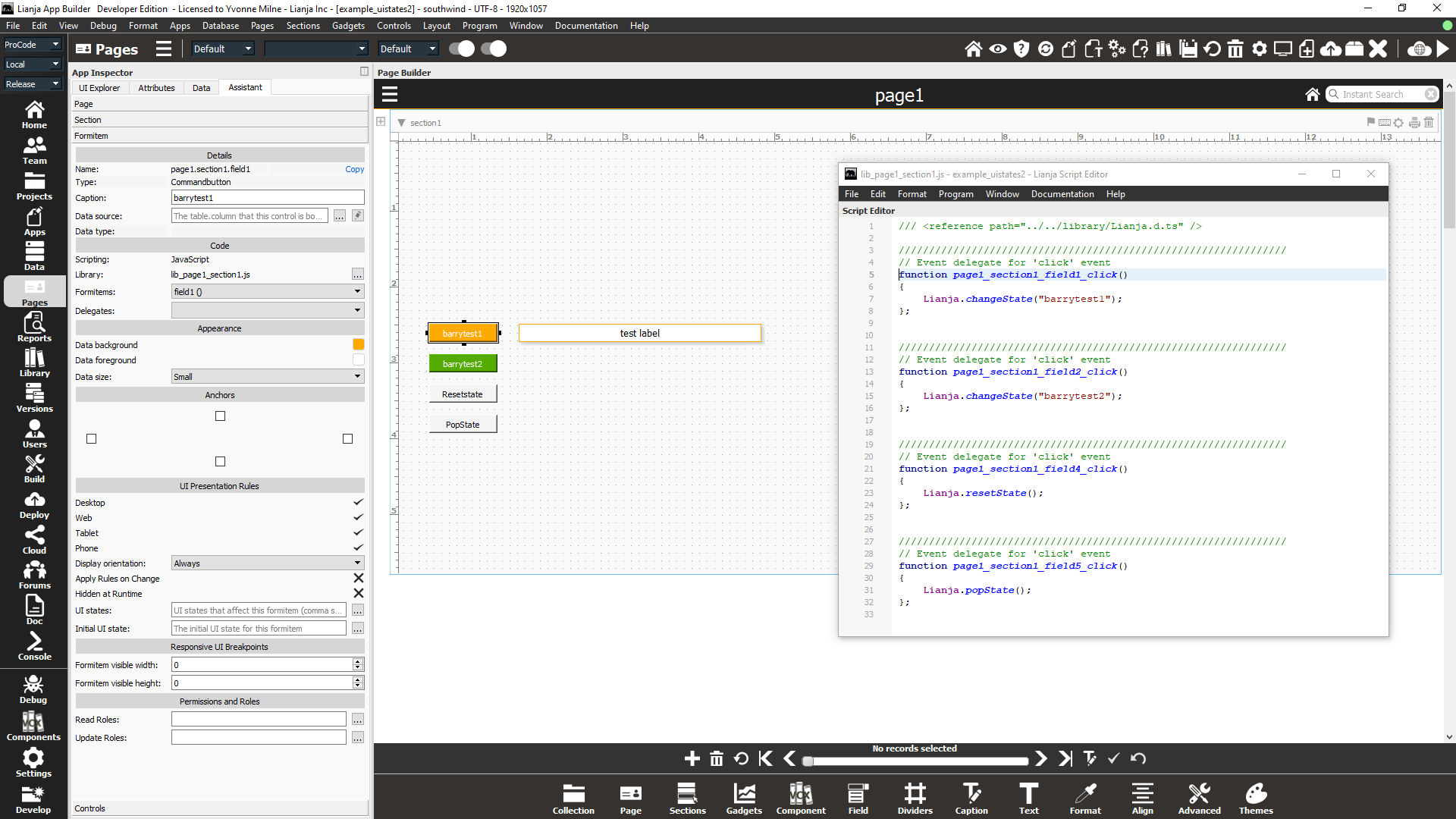Expand the Delegates dropdown
The image size is (1456, 819).
coord(267,310)
